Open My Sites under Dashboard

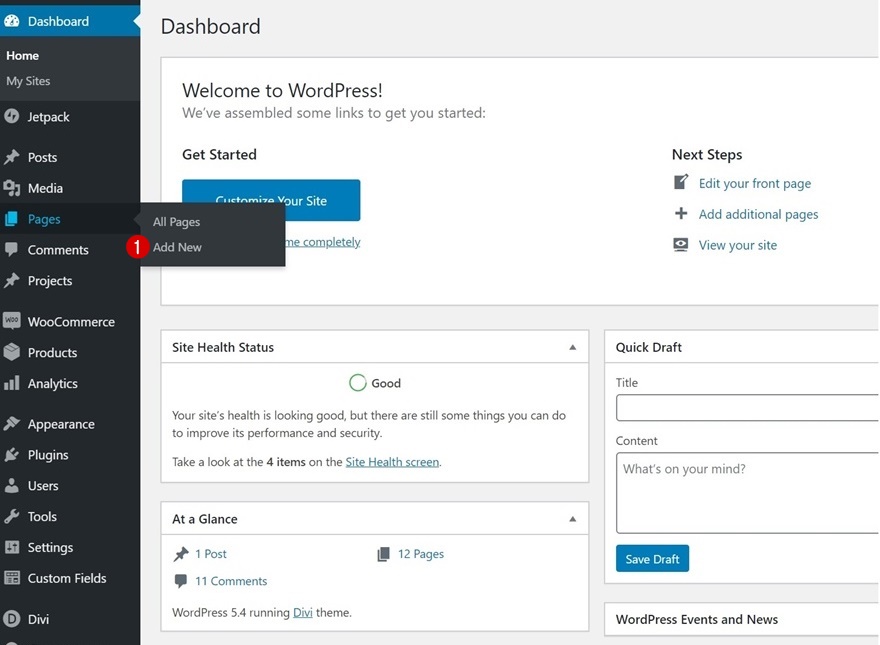pyautogui.click(x=28, y=81)
